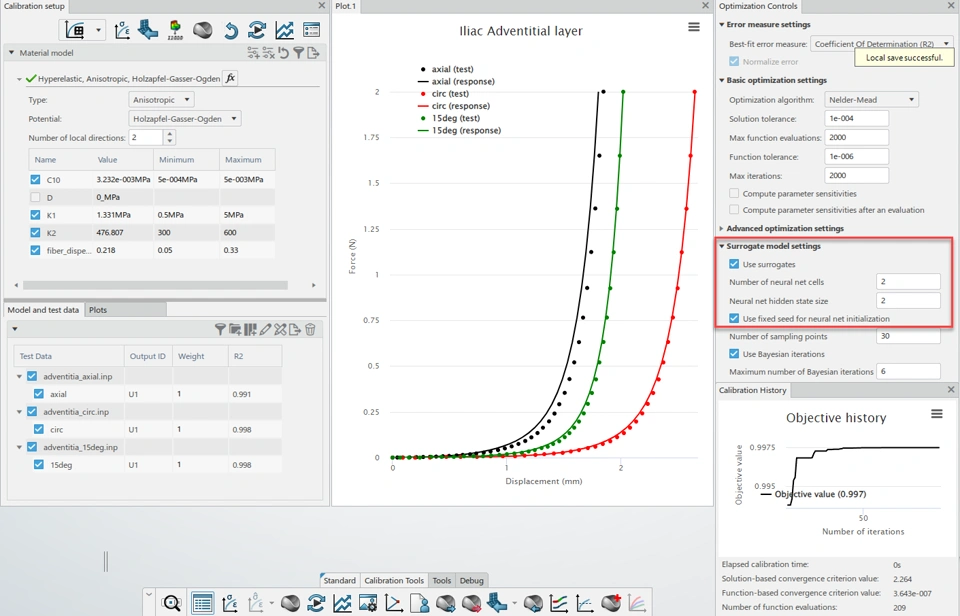This screenshot has width=960, height=616.
Task: Toggle Compute parameter sensitivities checkbox
Action: pyautogui.click(x=734, y=193)
